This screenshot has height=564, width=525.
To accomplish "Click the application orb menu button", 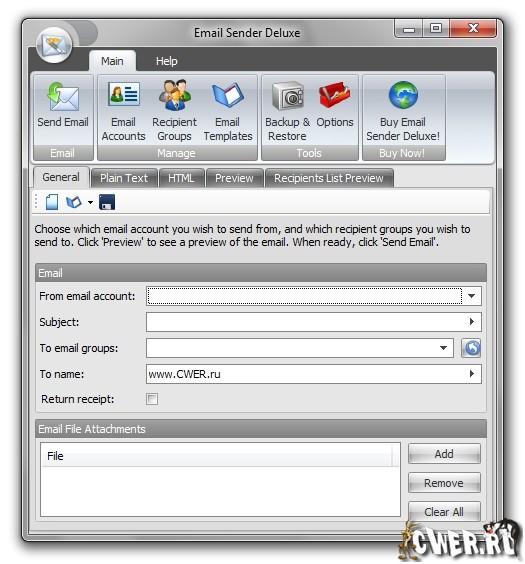I will [x=54, y=45].
